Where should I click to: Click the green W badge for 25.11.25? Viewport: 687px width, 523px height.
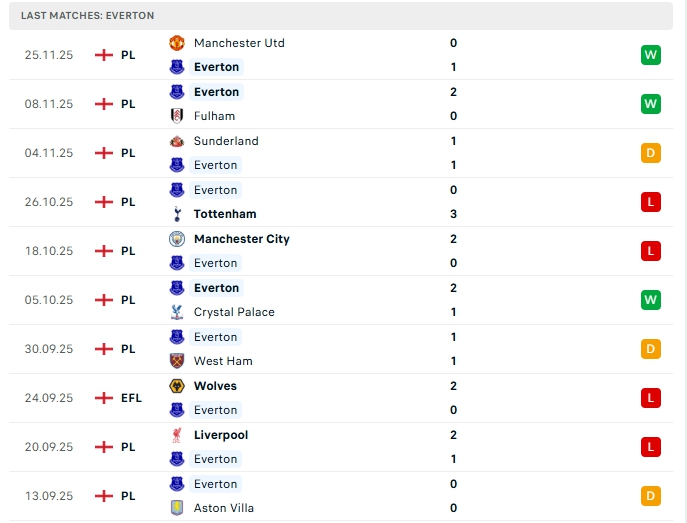(651, 55)
